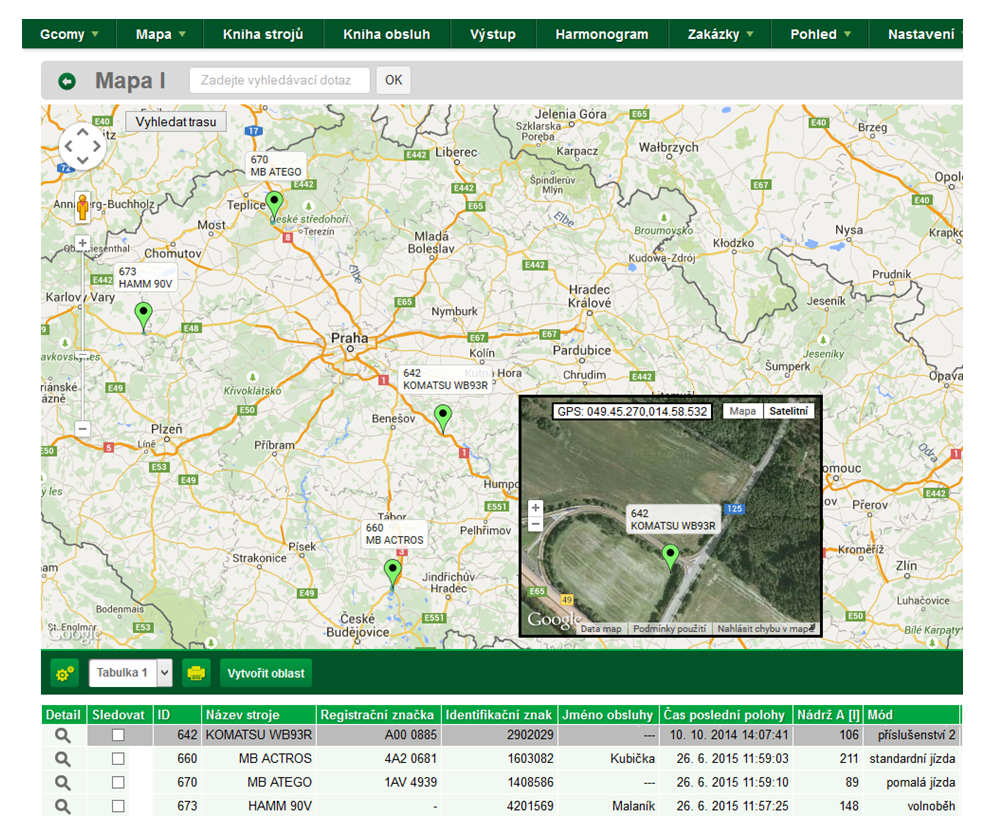The height and width of the screenshot is (838, 989).
Task: Click the green back arrow icon
Action: [x=67, y=81]
